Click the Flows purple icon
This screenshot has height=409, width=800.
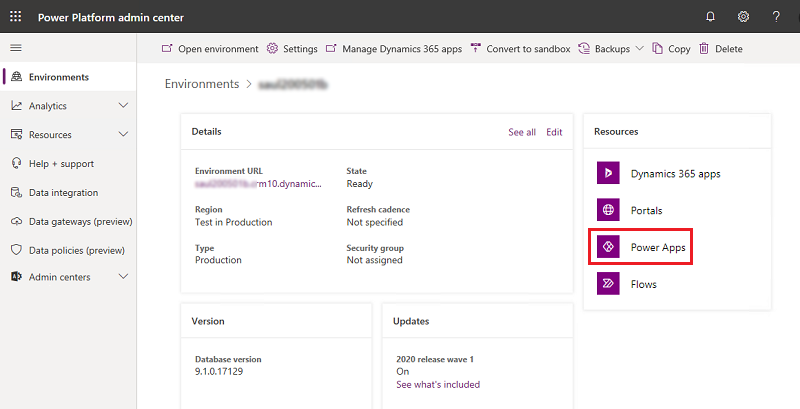pyautogui.click(x=608, y=284)
